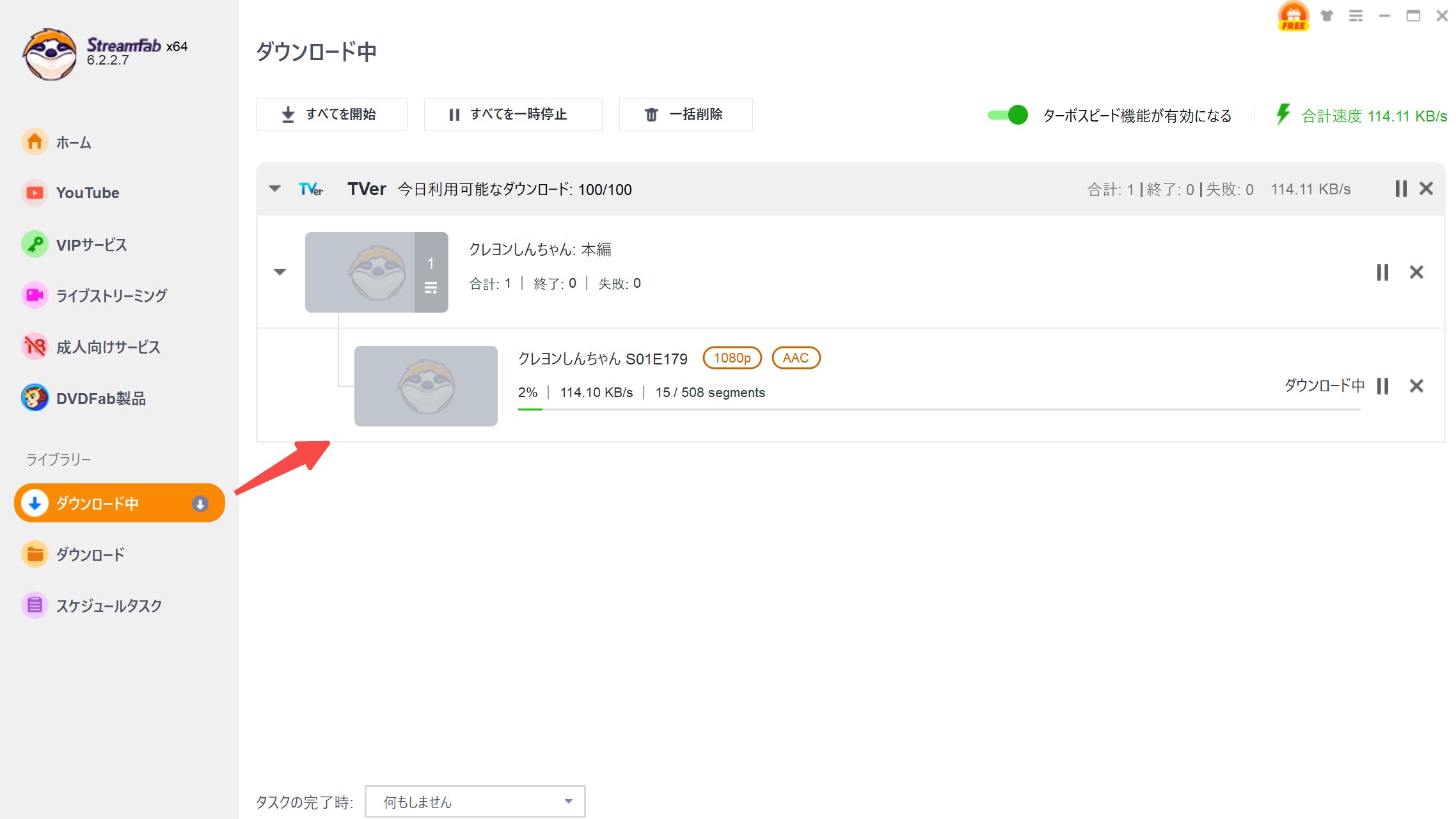The image size is (1456, 819).
Task: Click the S01E179 download progress bar
Action: 939,409
